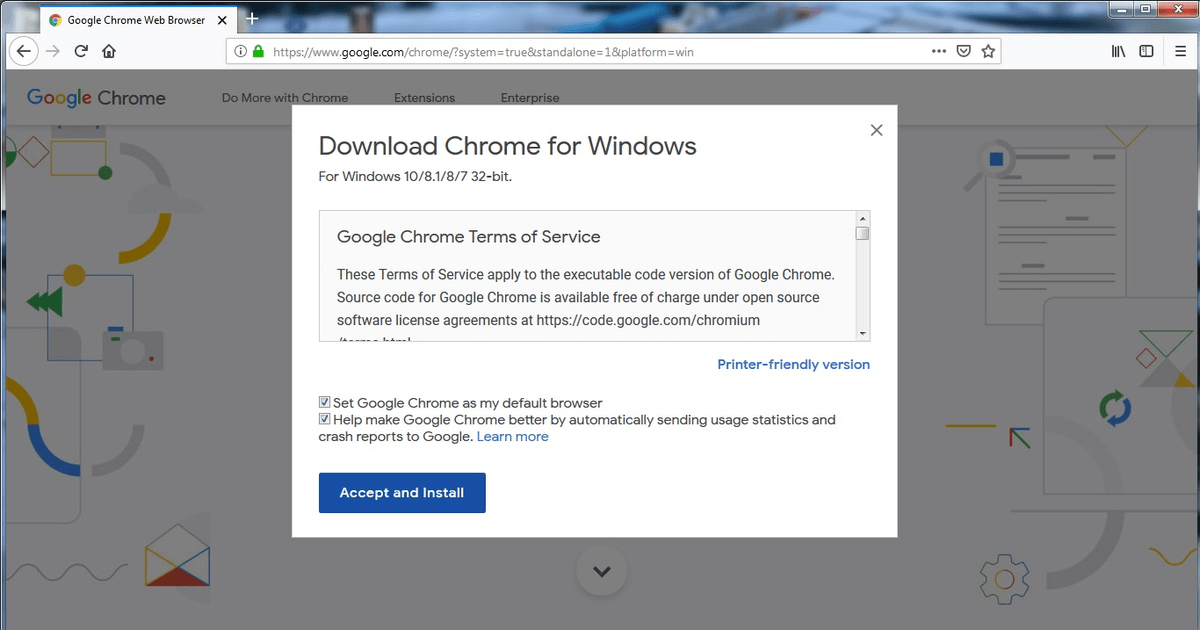
Task: Reload the current page
Action: pos(80,51)
